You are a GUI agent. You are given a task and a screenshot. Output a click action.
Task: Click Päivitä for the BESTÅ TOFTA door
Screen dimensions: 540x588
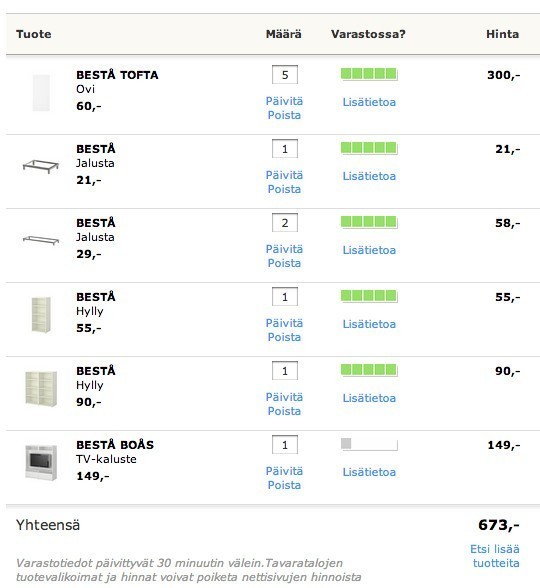tap(284, 101)
